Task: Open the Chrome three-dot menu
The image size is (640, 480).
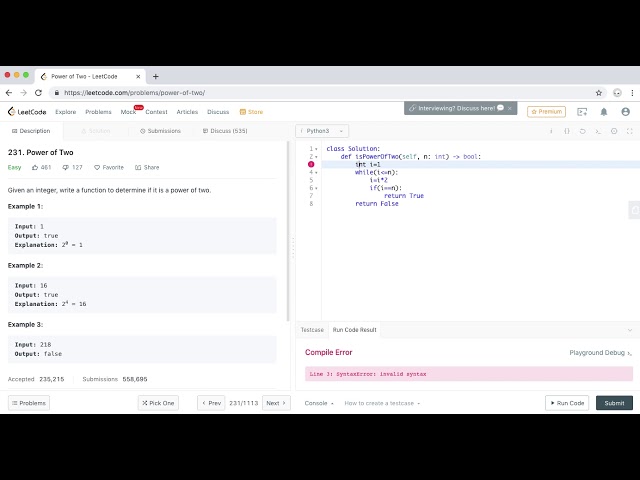Action: (x=632, y=93)
